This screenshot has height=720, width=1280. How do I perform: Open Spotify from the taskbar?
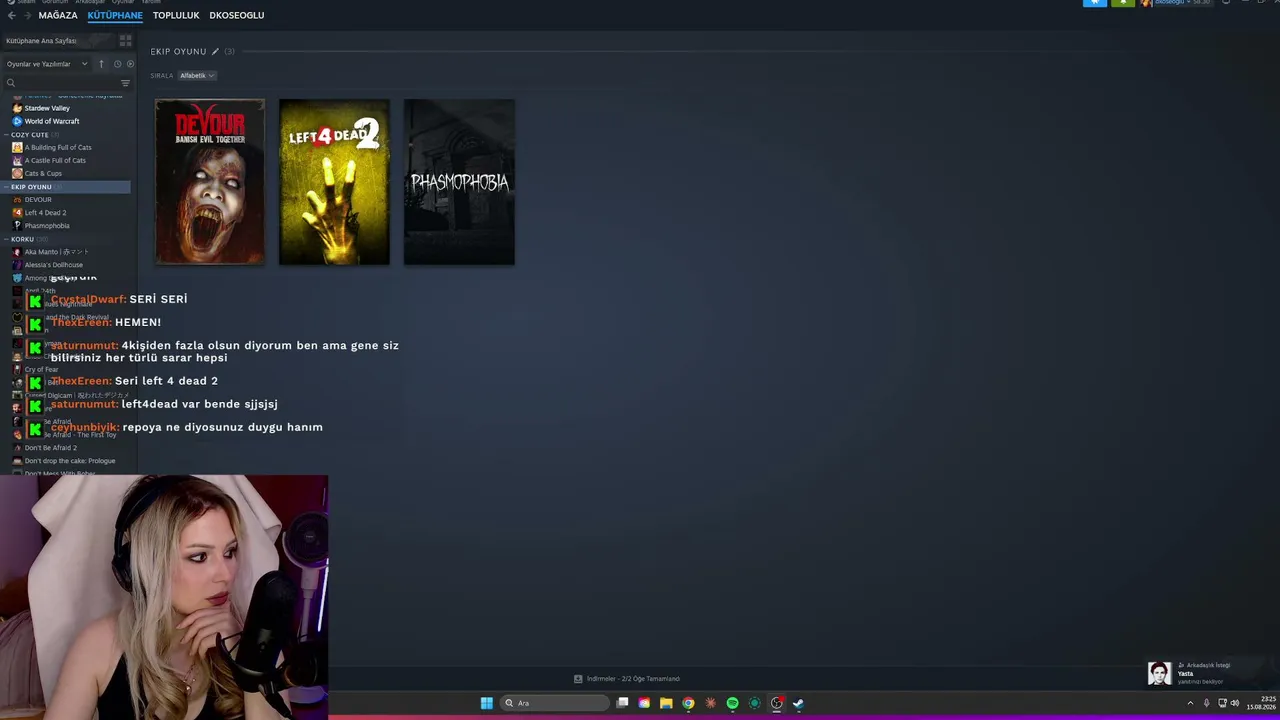point(732,703)
